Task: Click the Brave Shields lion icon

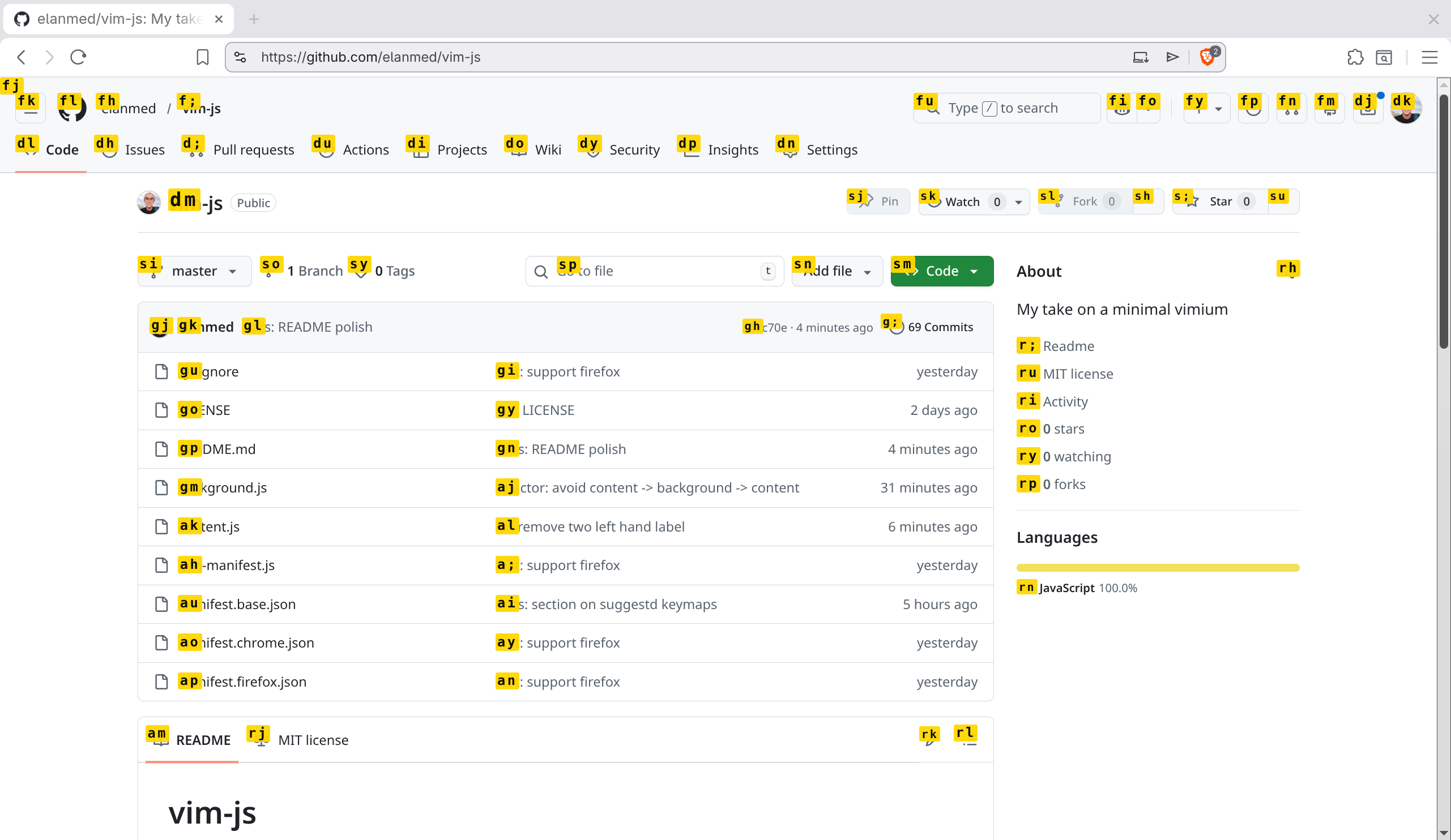Action: click(1206, 57)
